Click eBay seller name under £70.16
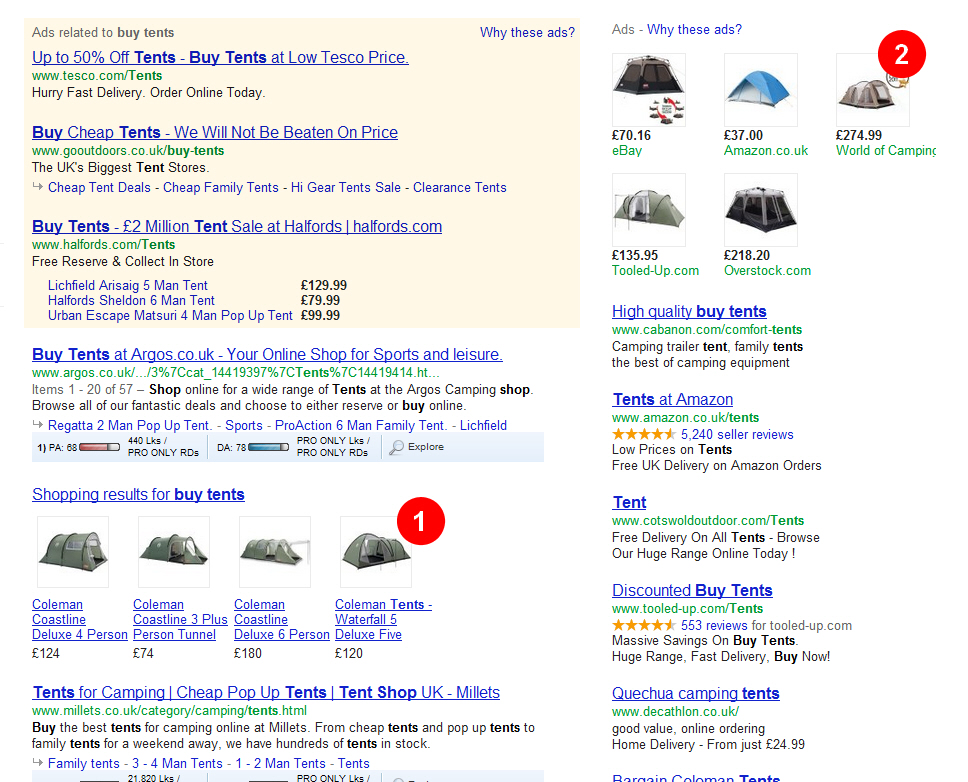 coord(627,151)
